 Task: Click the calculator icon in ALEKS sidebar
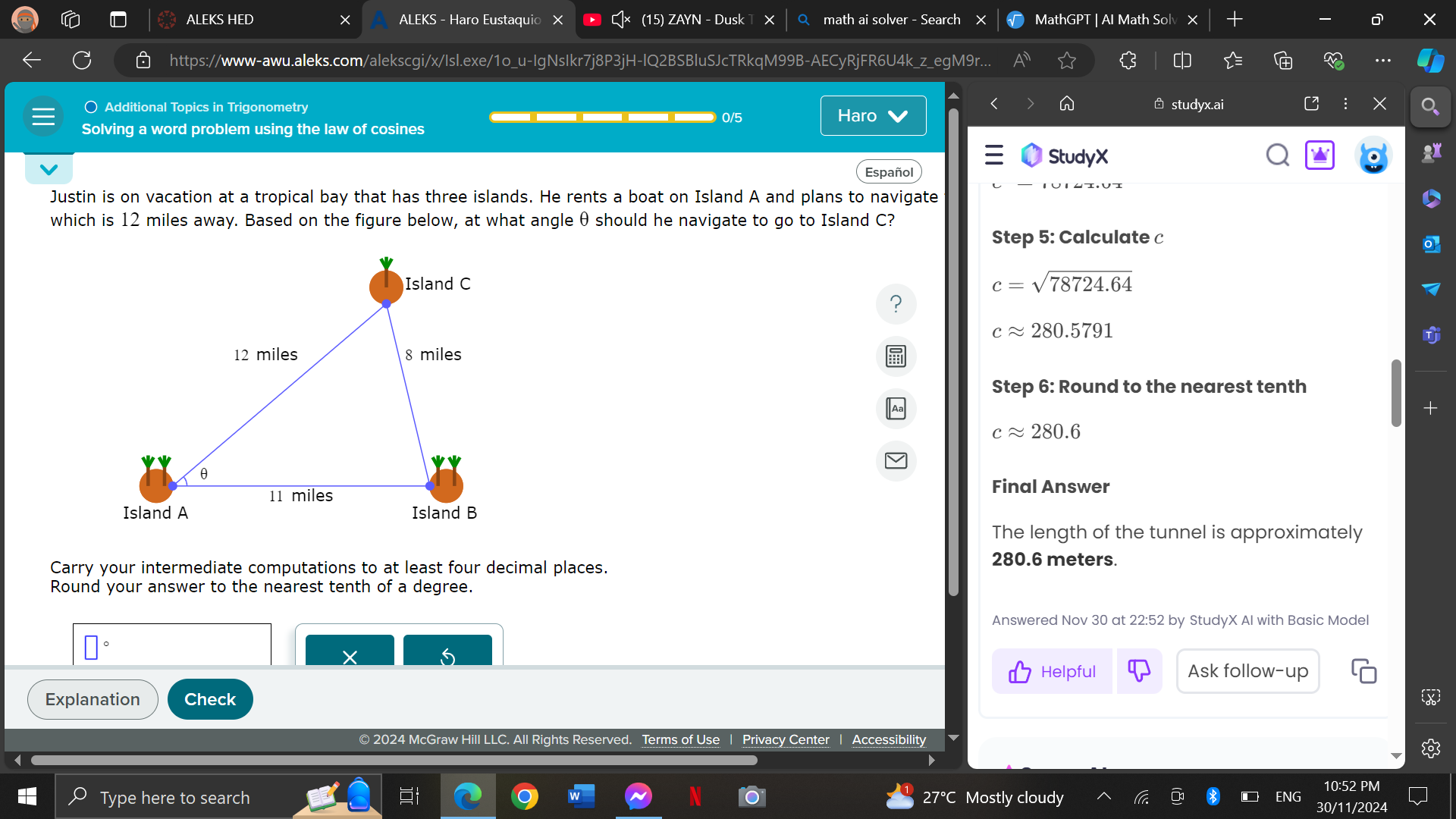[897, 356]
